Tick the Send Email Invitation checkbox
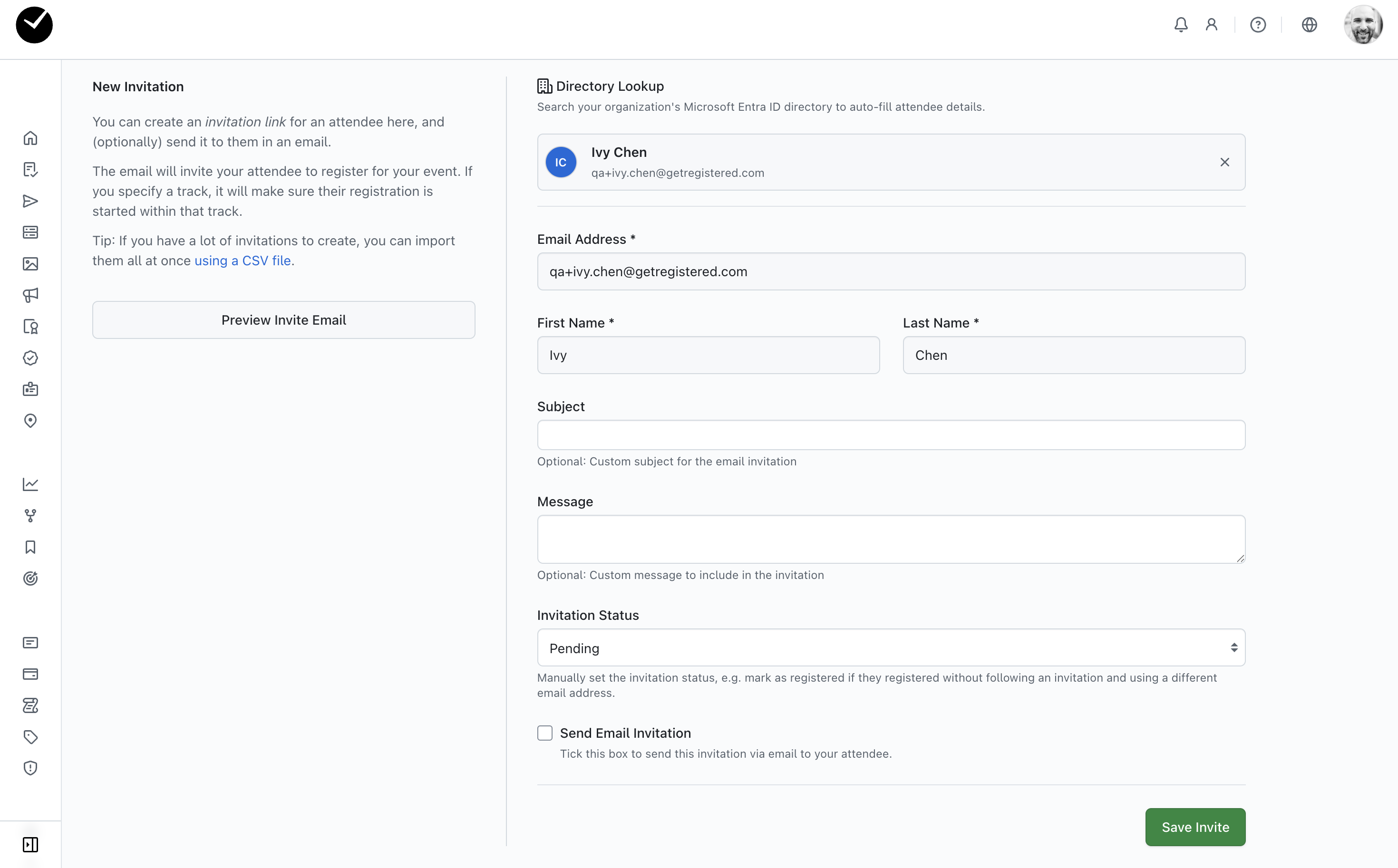 pyautogui.click(x=545, y=733)
